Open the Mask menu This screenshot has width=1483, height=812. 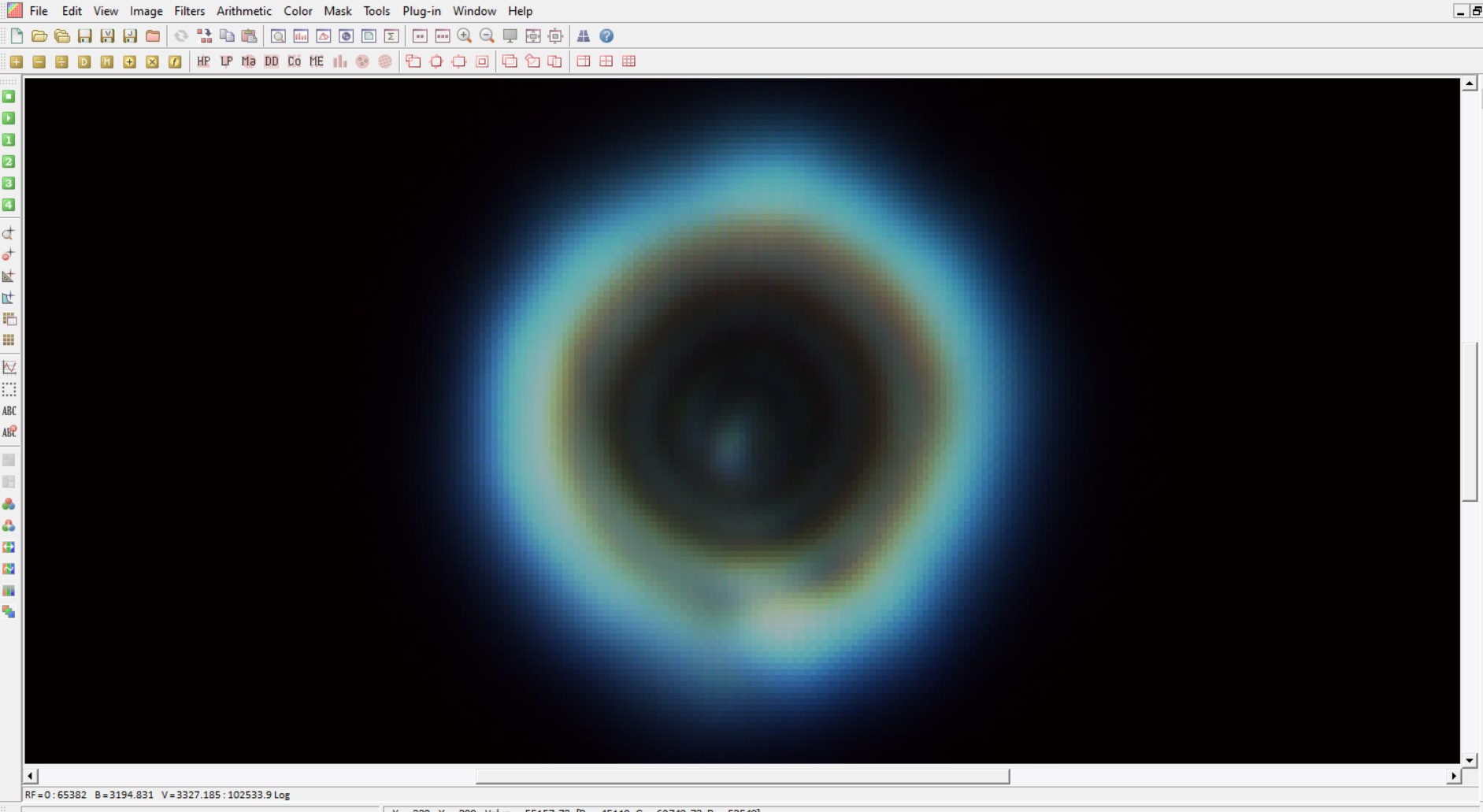coord(338,11)
